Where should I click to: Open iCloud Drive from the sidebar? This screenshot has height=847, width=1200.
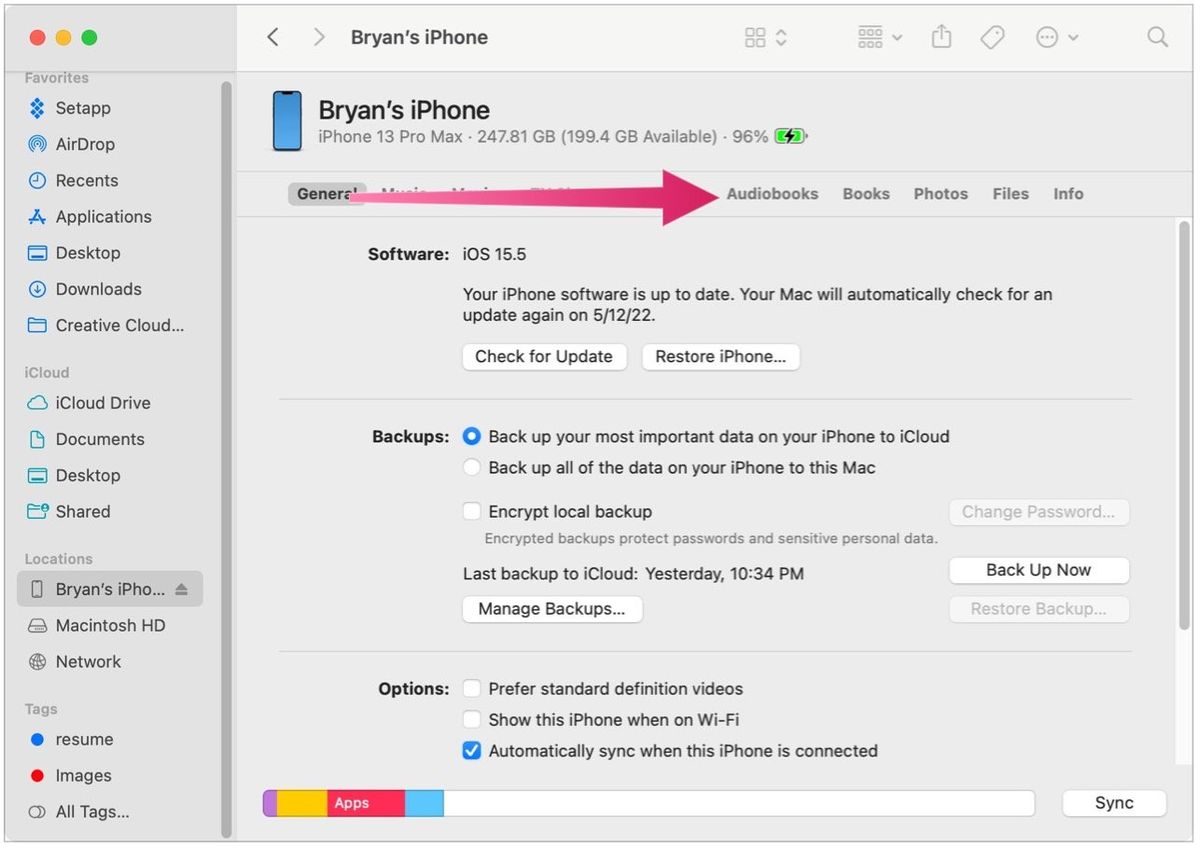coord(101,403)
